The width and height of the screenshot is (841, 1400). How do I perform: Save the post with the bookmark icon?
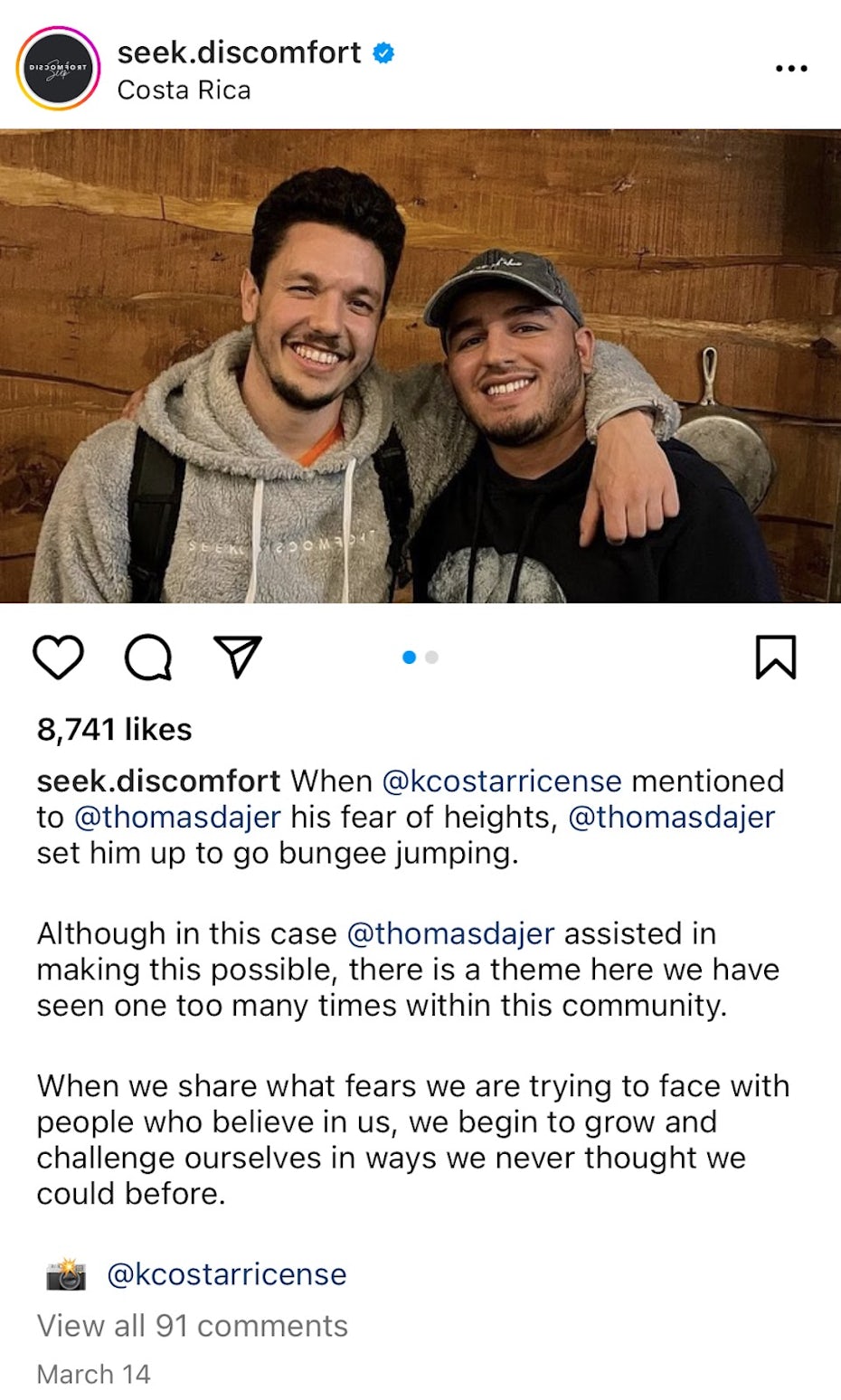coord(775,657)
